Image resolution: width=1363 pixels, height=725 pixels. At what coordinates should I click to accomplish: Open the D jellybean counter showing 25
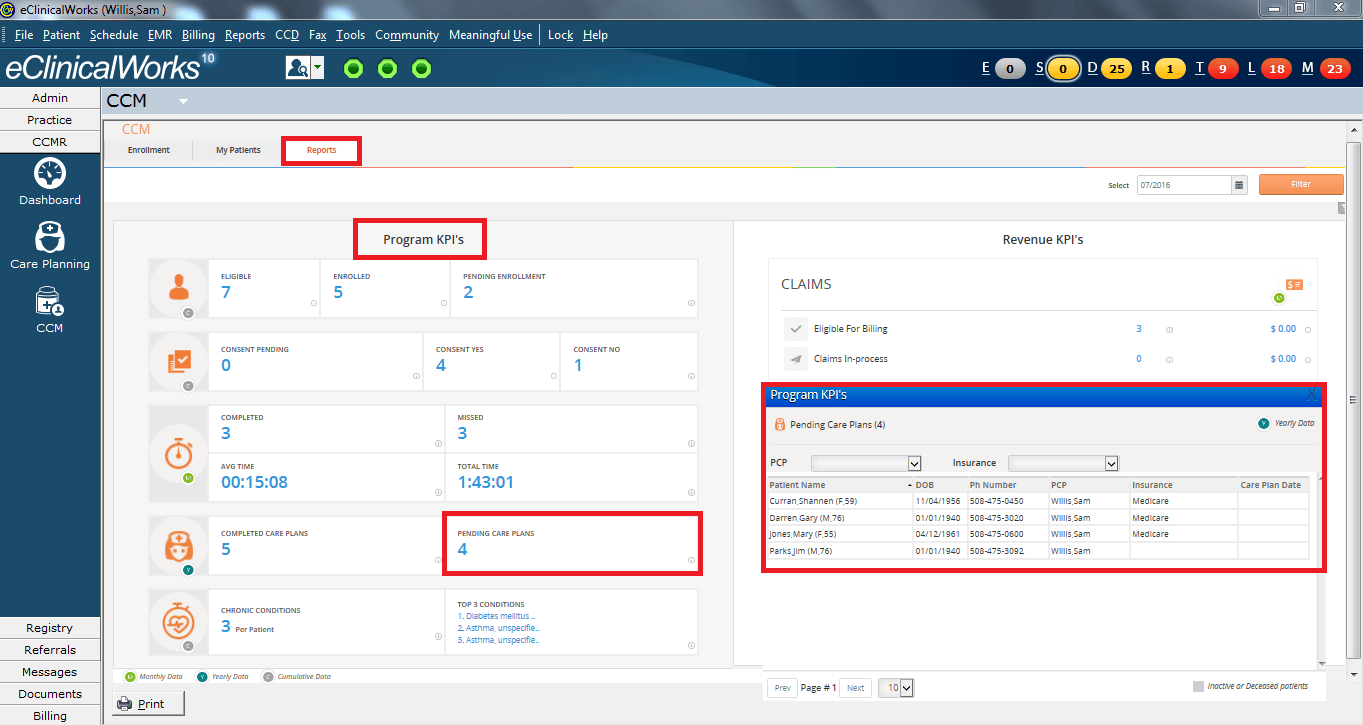(1116, 69)
